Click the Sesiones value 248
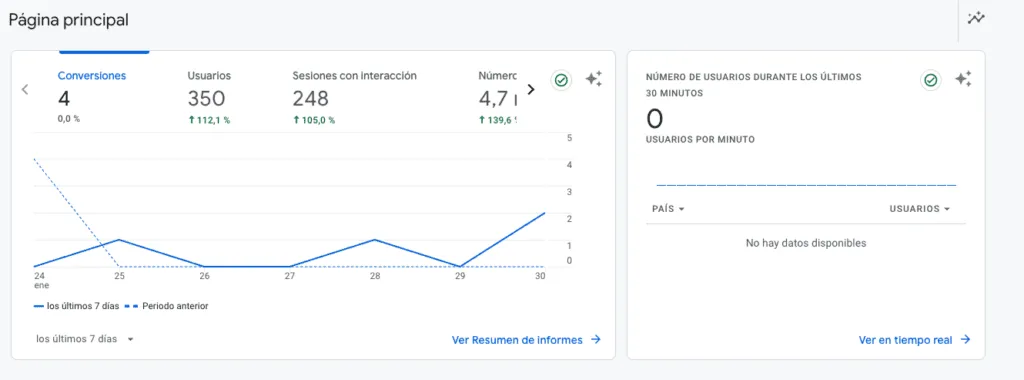The width and height of the screenshot is (1024, 380). click(x=311, y=99)
